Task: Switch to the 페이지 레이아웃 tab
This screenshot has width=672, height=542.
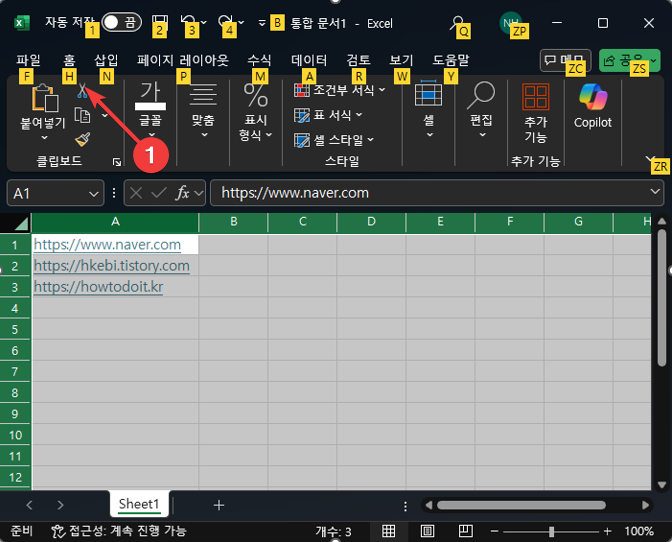Action: (x=183, y=60)
